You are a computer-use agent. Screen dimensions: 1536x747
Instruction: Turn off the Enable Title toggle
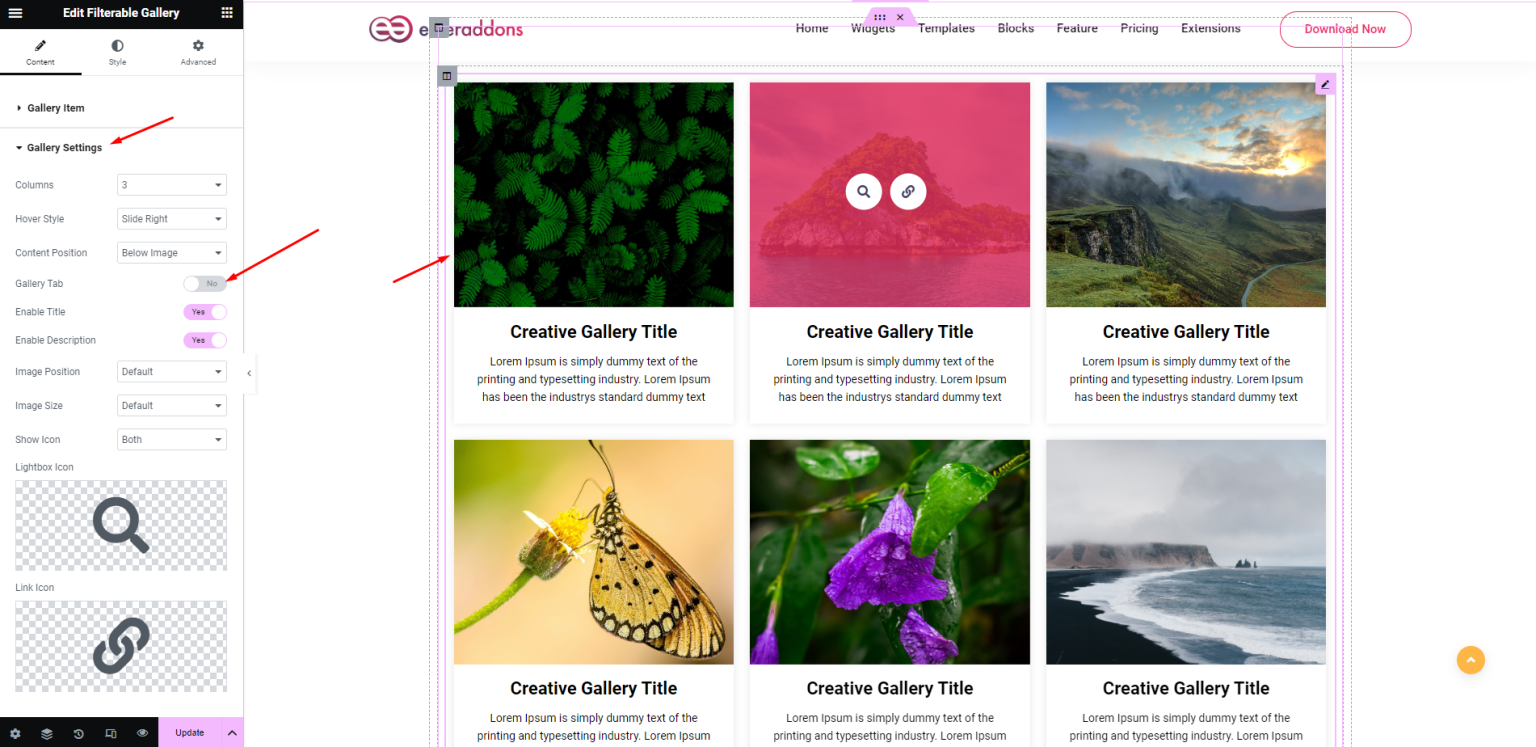pos(205,311)
